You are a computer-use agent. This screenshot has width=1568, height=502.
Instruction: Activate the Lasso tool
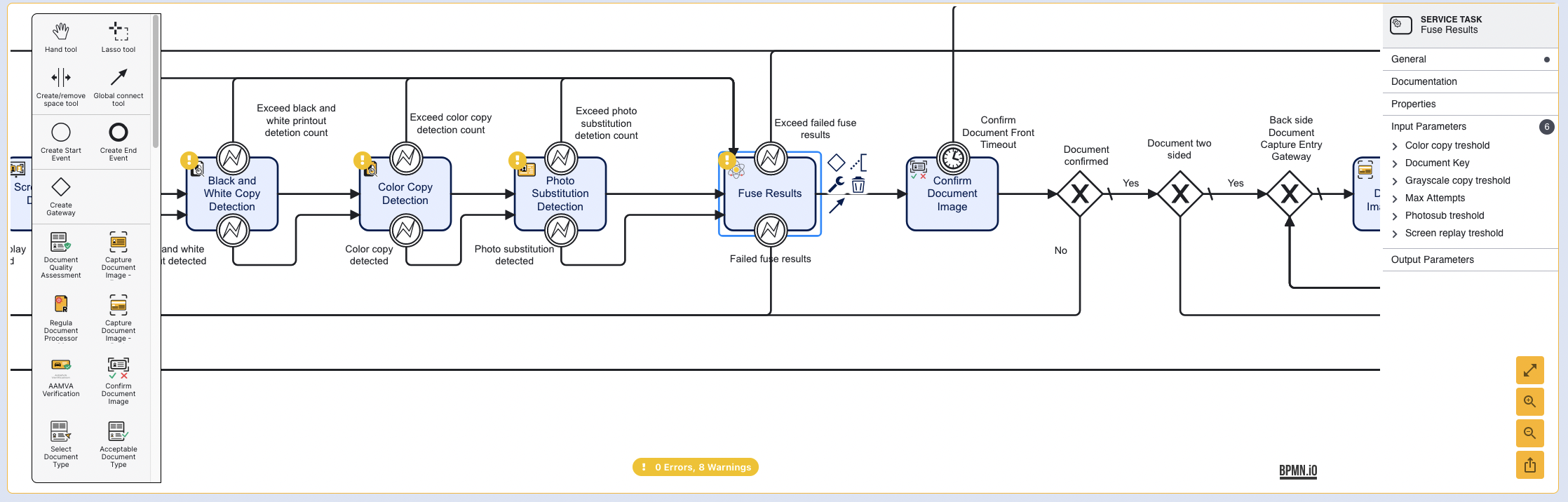pyautogui.click(x=118, y=32)
